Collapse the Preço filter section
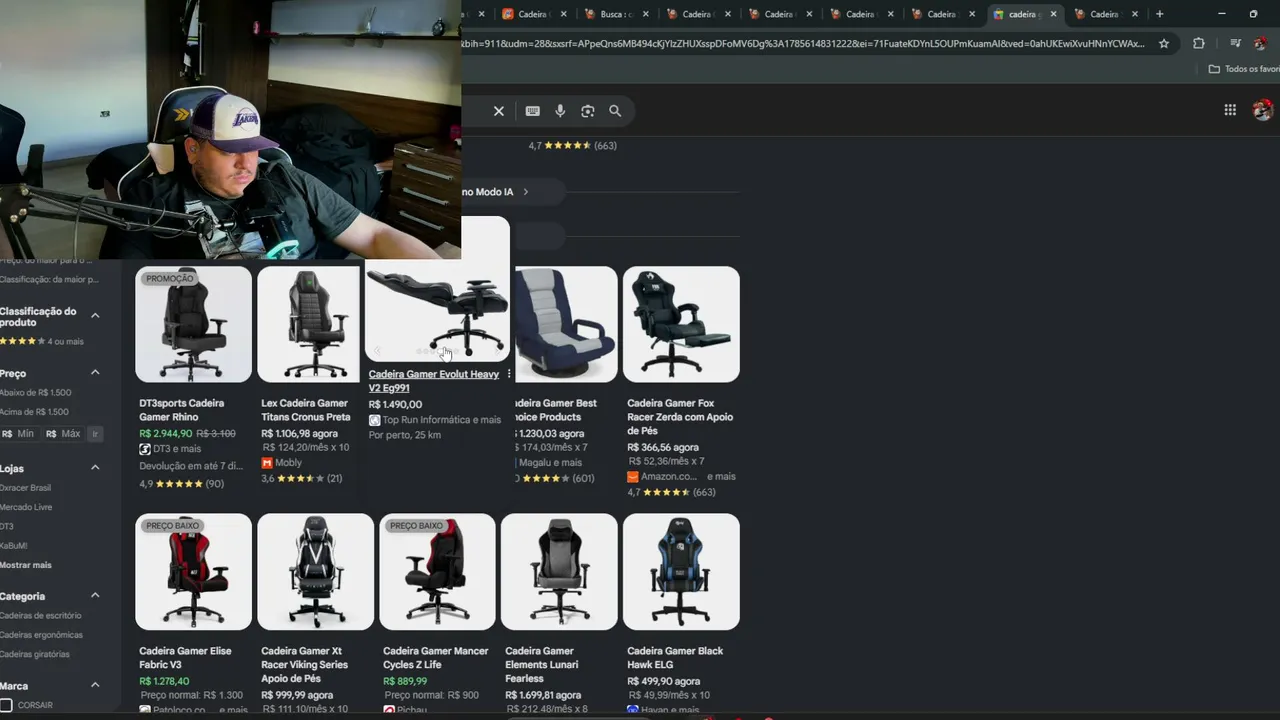This screenshot has width=1280, height=720. click(95, 373)
